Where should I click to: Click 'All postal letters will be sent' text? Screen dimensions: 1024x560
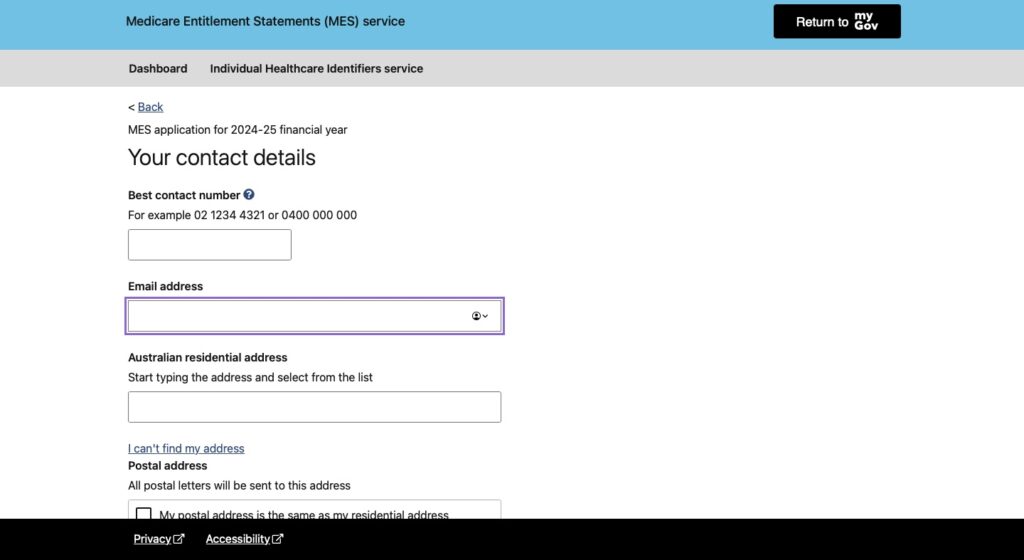click(239, 486)
